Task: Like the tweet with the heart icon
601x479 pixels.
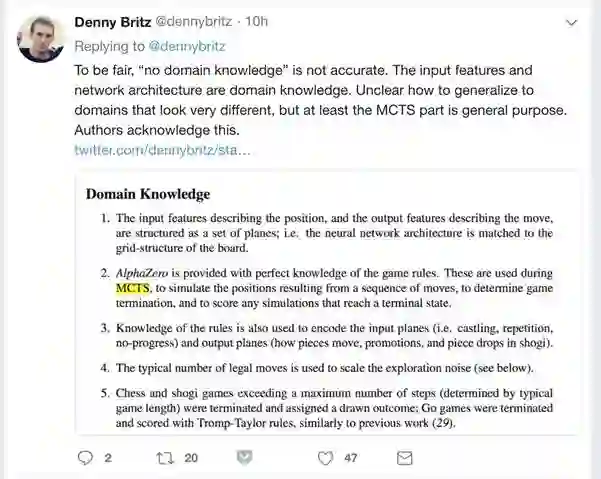Action: (324, 458)
